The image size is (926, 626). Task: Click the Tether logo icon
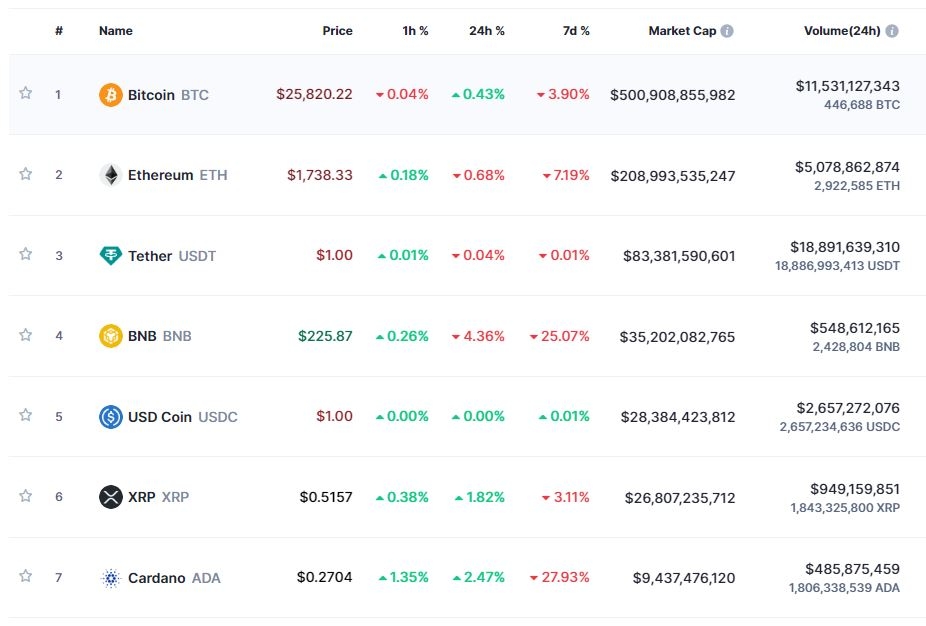coord(111,256)
